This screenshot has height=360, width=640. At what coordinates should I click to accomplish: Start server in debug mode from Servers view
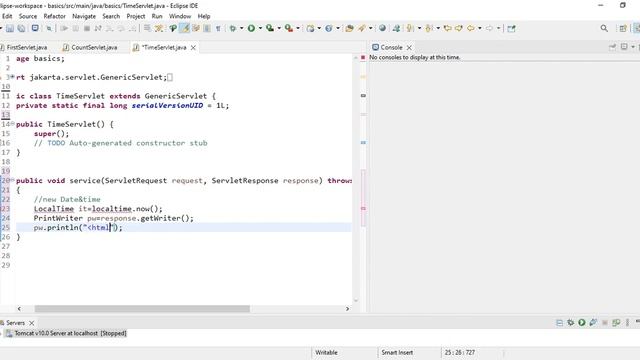tap(571, 322)
